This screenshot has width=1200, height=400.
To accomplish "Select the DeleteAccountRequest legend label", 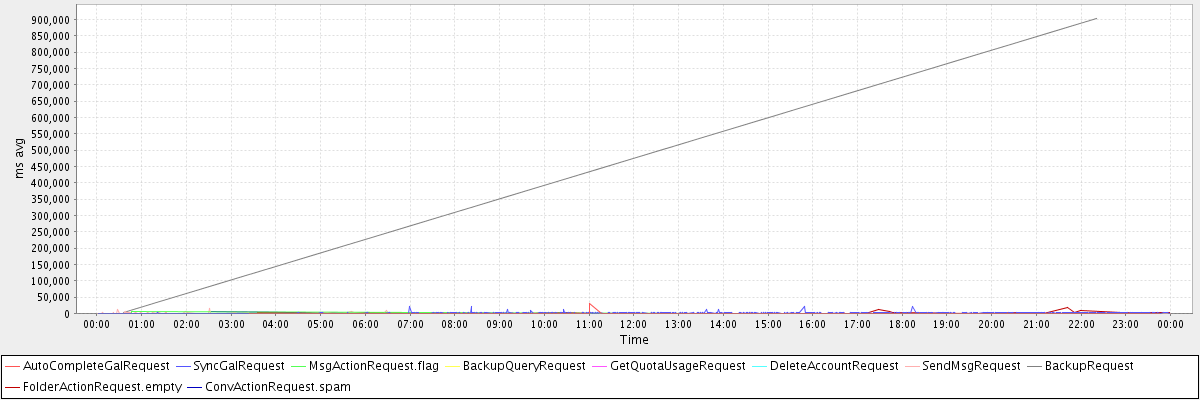I will click(834, 366).
